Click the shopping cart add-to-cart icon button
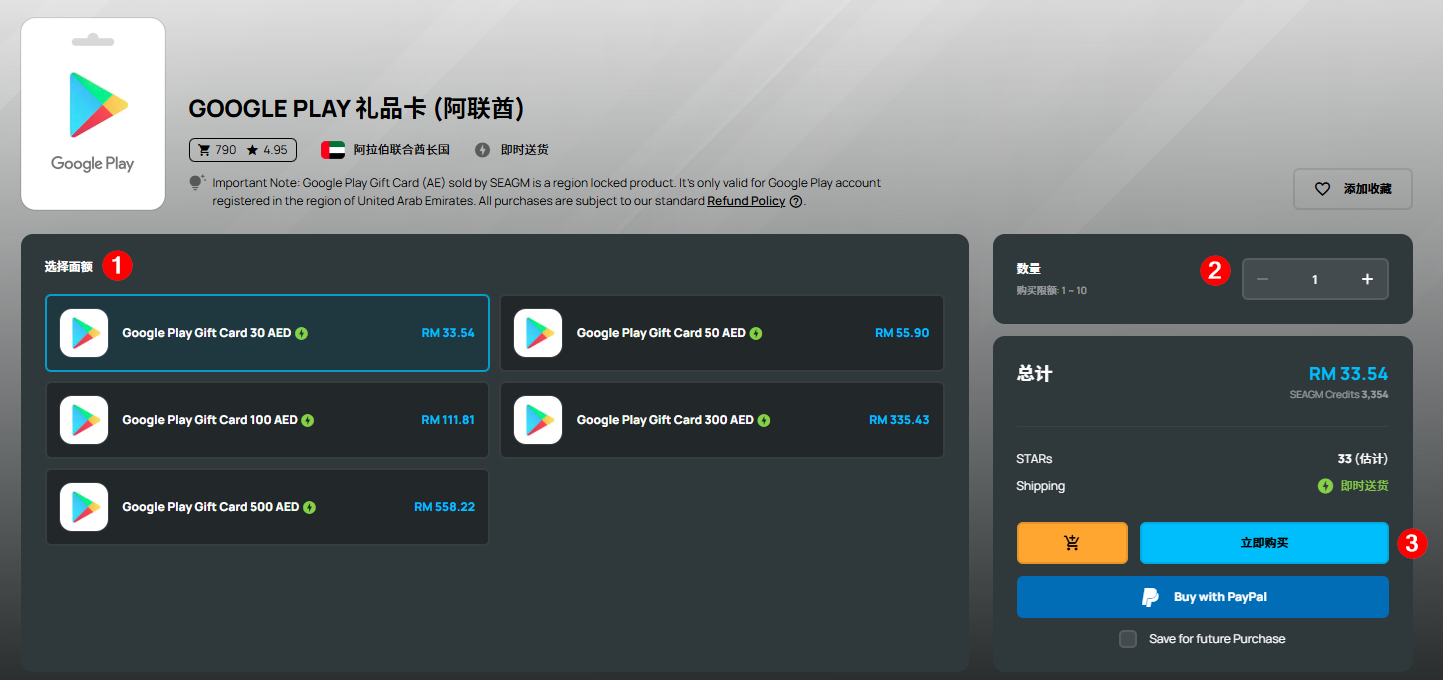This screenshot has width=1443, height=680. click(x=1072, y=543)
